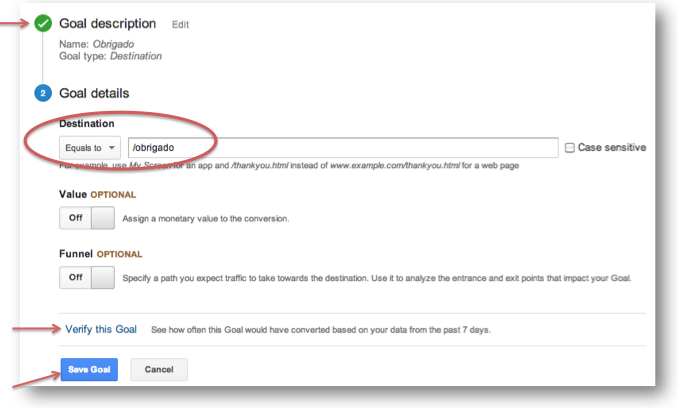Switch on the Funnel optional toggle

click(x=88, y=277)
